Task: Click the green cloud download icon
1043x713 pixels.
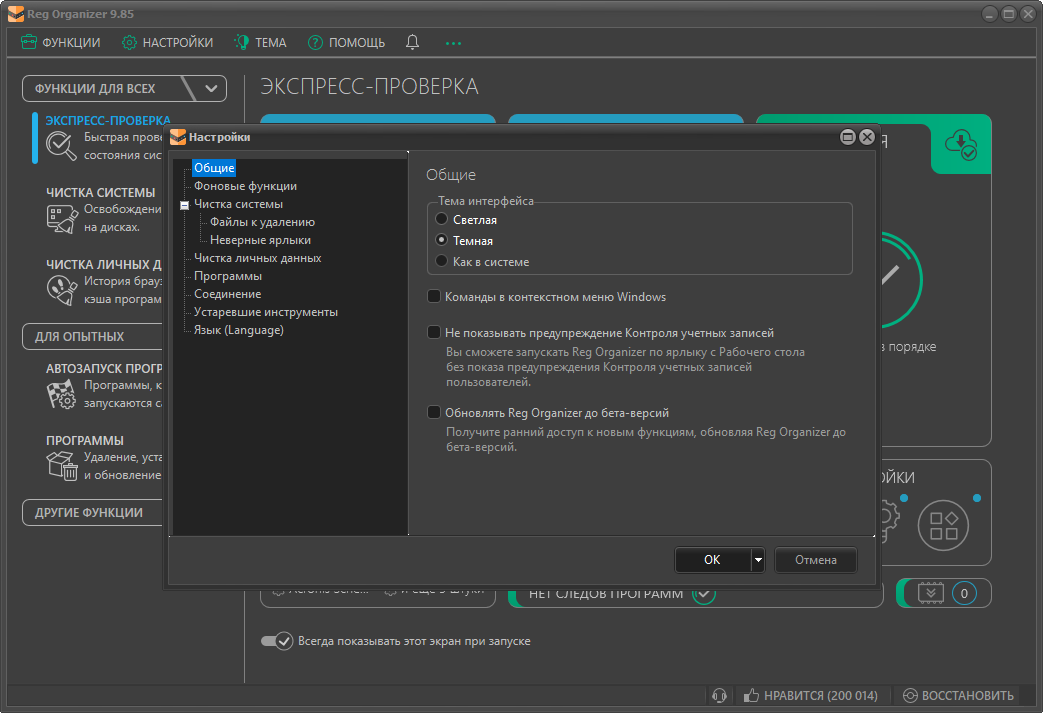Action: click(x=961, y=144)
